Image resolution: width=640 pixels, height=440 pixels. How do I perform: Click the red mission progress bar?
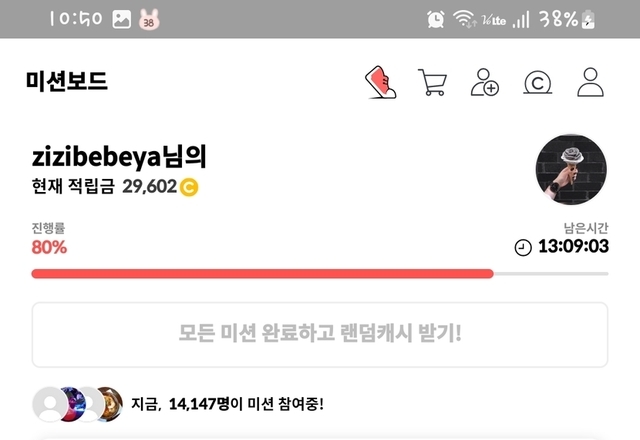(262, 274)
